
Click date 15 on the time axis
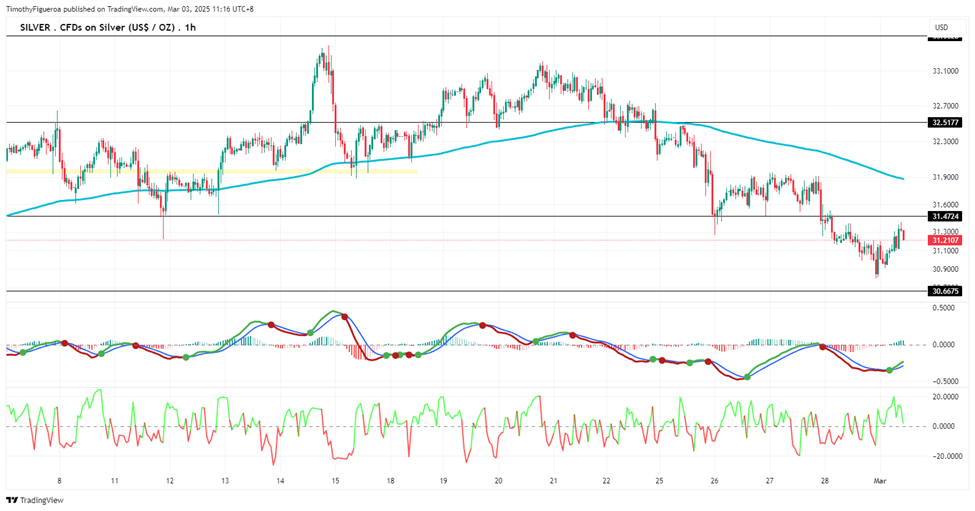click(336, 481)
